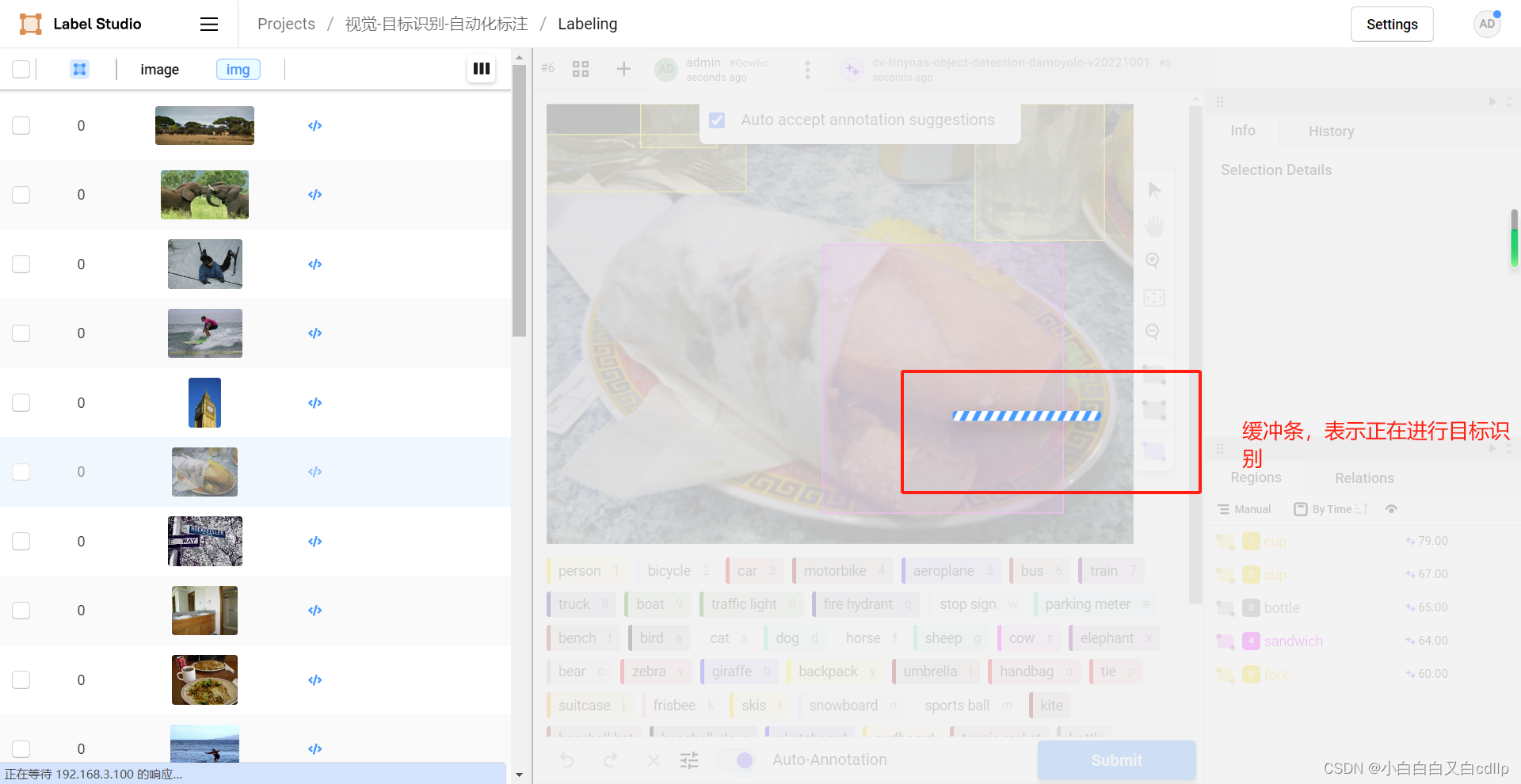
Task: Open the column display options icon
Action: tap(481, 69)
